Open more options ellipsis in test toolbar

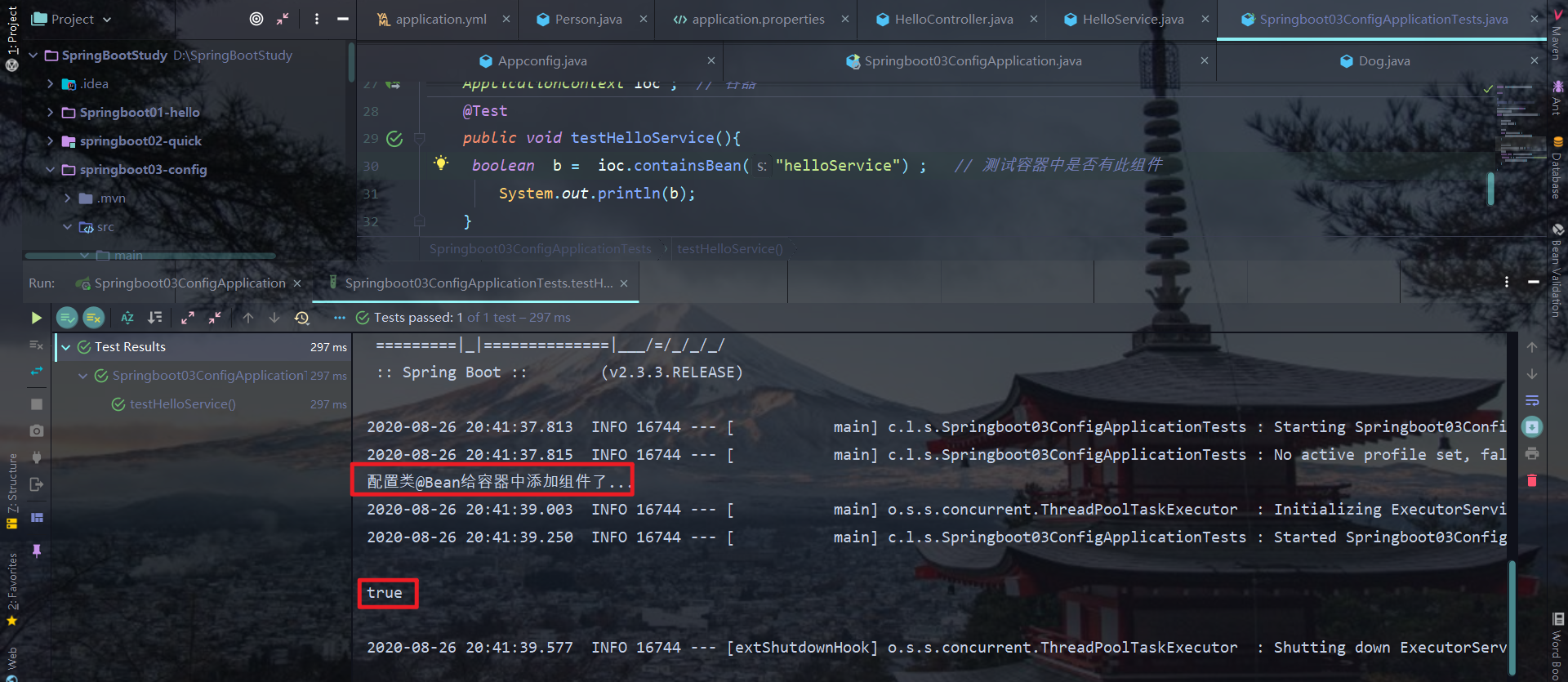(340, 318)
